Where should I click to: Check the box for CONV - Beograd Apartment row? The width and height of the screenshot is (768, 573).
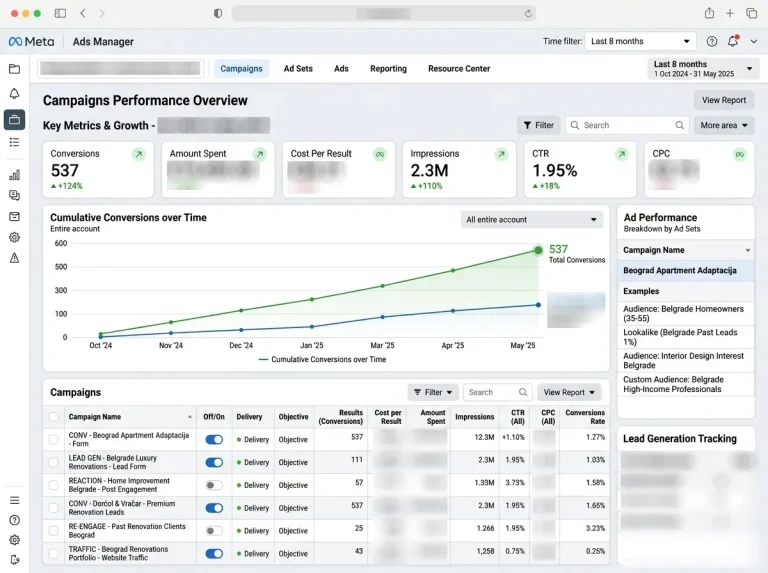[x=53, y=439]
